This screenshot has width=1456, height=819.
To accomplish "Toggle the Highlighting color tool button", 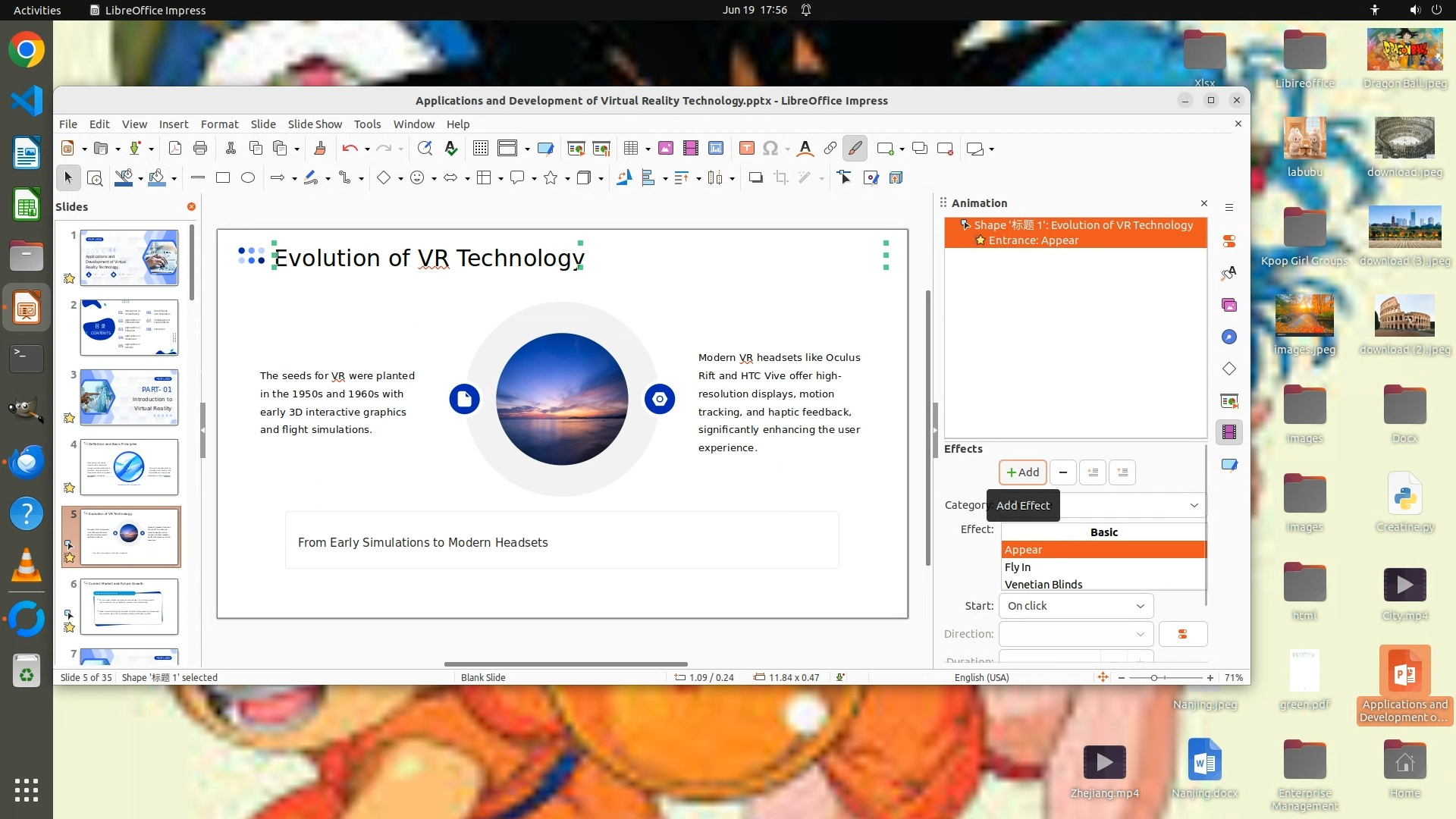I will click(x=855, y=149).
